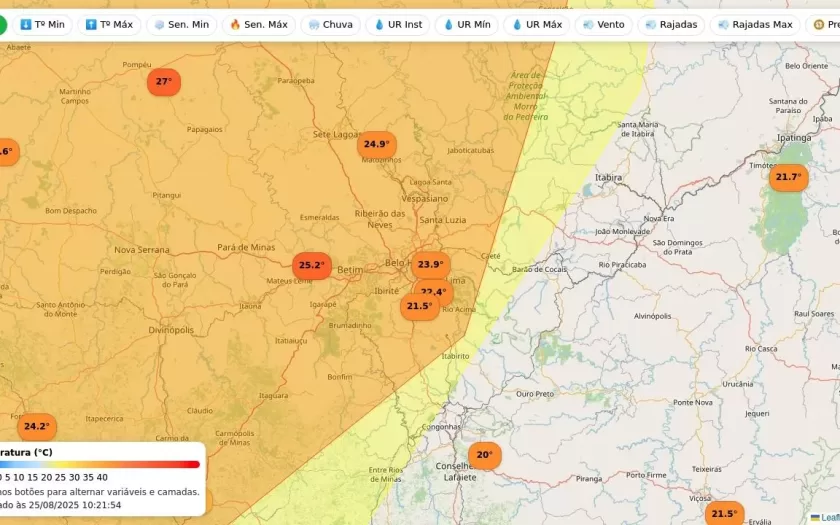
Task: Display the Vento wind layer
Action: click(x=603, y=25)
